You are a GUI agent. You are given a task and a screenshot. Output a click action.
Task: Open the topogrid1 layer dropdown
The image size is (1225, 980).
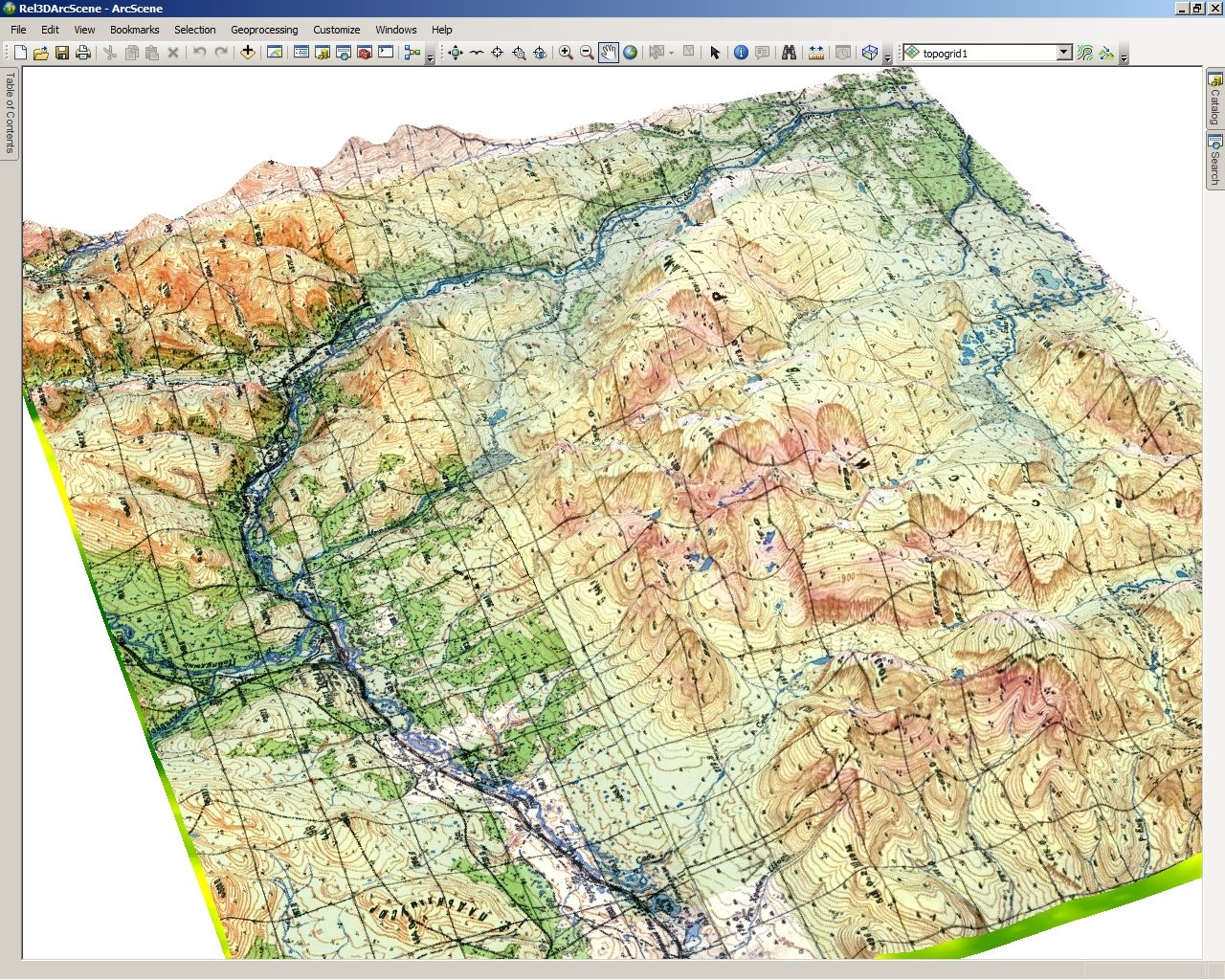[1064, 53]
